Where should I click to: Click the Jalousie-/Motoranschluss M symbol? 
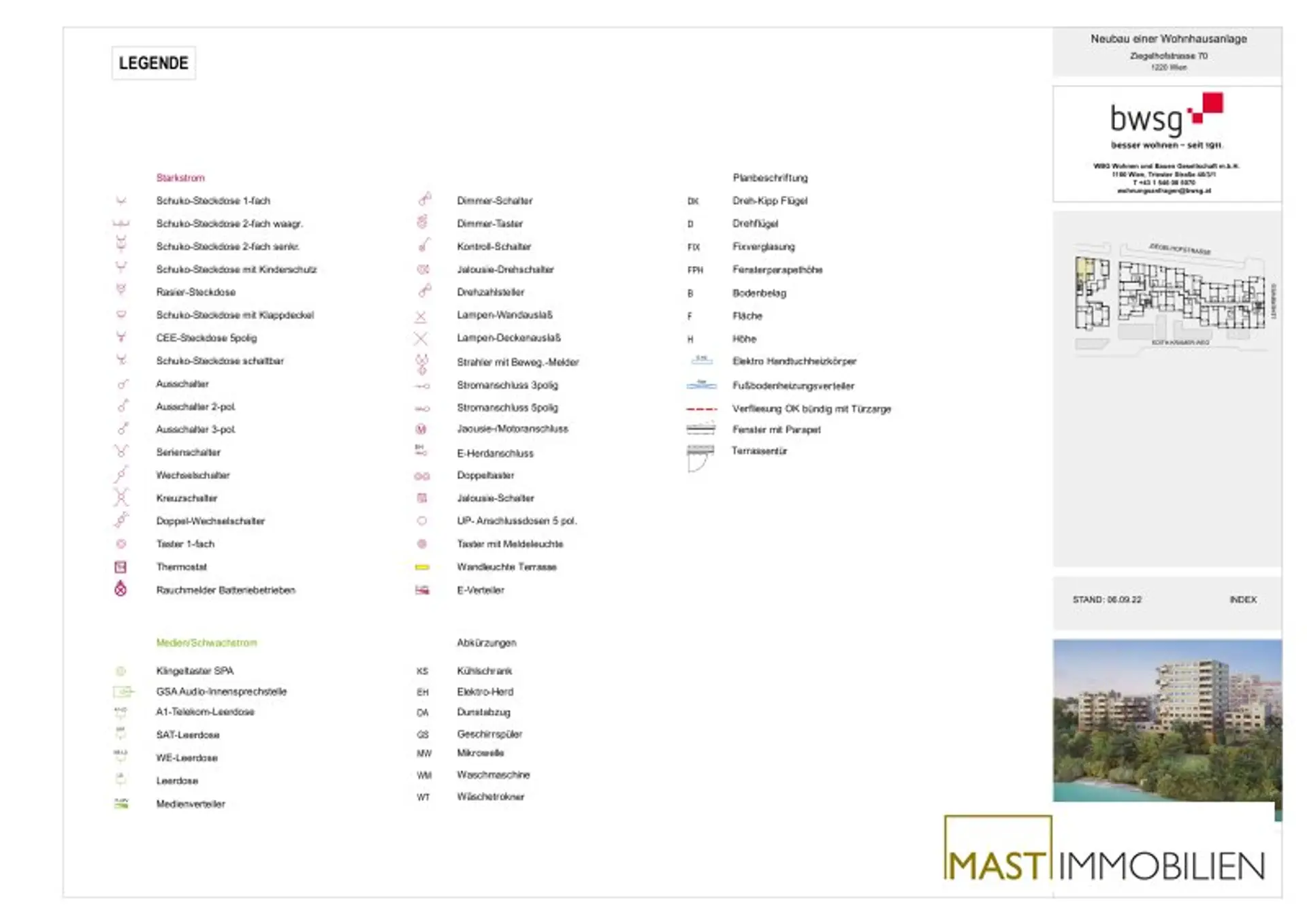[x=421, y=429]
